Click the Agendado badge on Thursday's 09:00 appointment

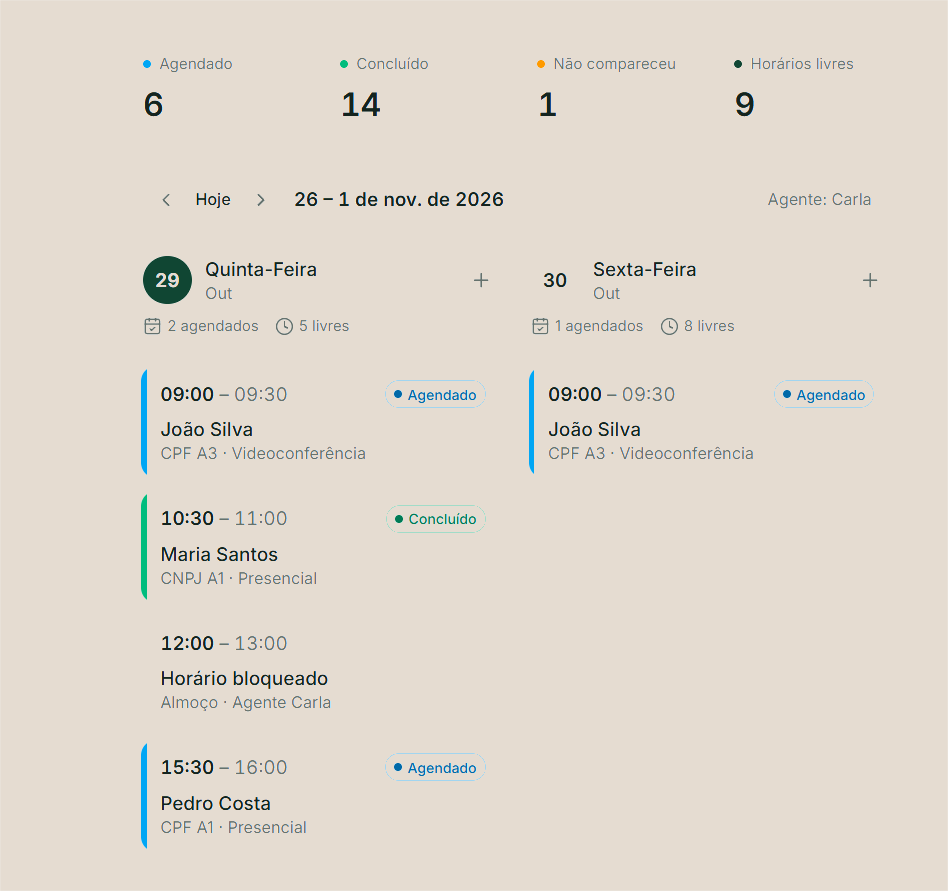pyautogui.click(x=435, y=395)
